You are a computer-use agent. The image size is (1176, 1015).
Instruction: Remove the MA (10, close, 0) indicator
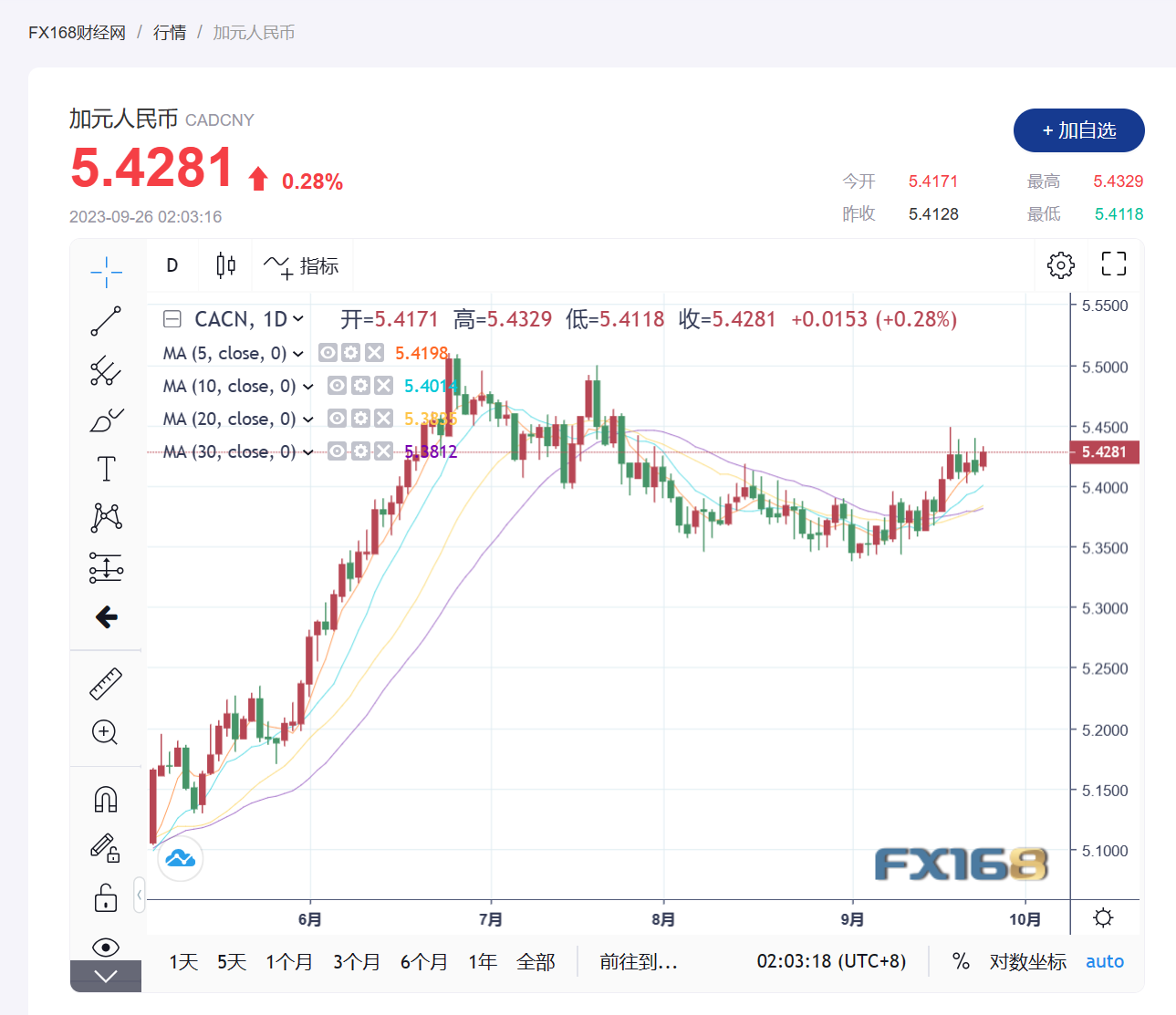[384, 386]
